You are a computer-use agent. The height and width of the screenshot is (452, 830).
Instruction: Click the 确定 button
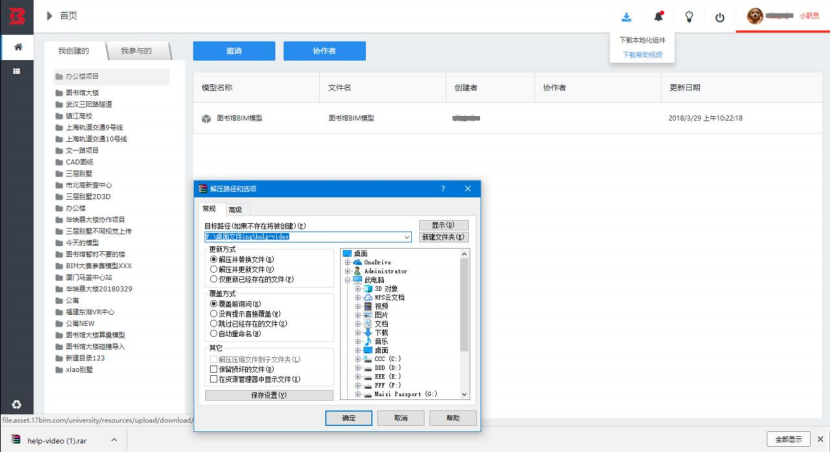pyautogui.click(x=349, y=418)
